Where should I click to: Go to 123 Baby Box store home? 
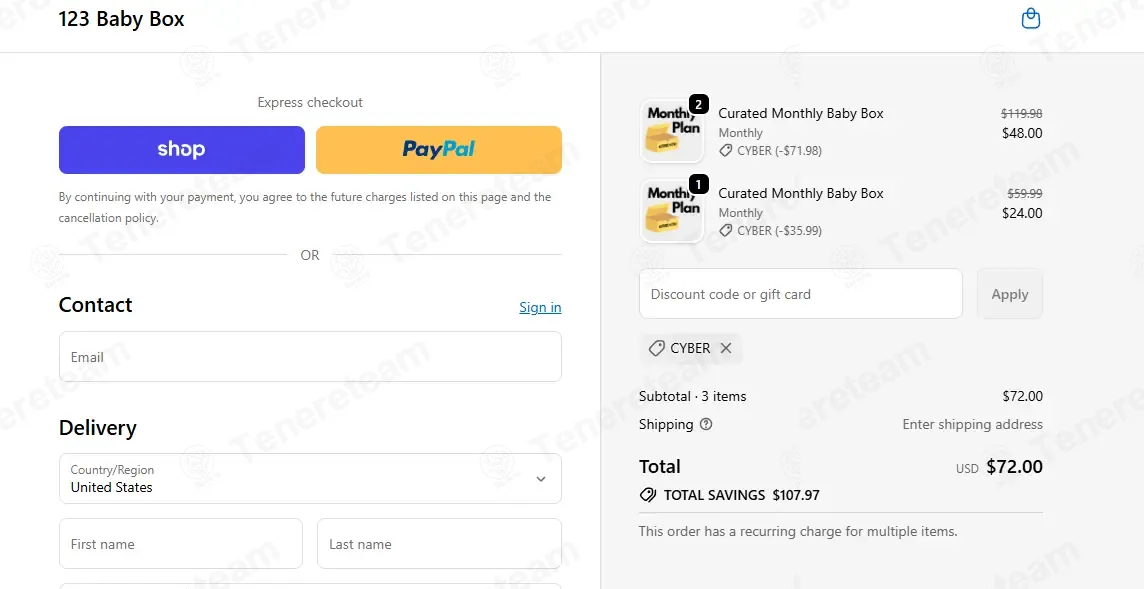[x=121, y=19]
